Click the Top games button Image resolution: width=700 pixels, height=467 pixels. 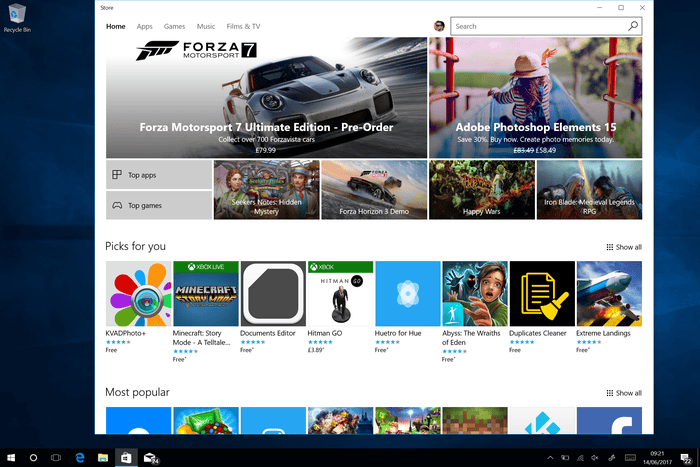tap(158, 205)
